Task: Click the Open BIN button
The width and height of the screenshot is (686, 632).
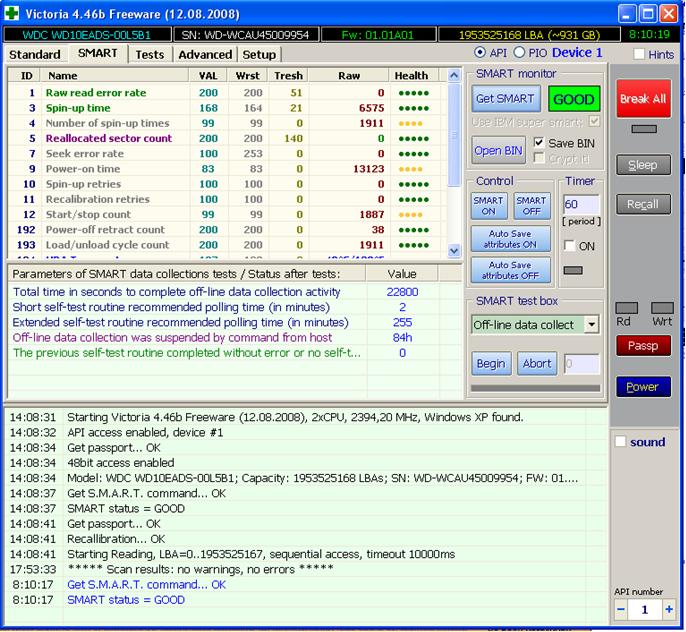Action: tap(498, 150)
